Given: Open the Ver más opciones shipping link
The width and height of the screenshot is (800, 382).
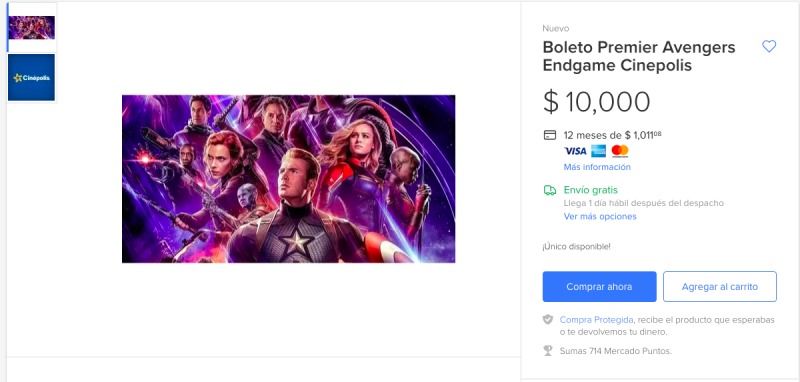Looking at the screenshot, I should tap(600, 216).
